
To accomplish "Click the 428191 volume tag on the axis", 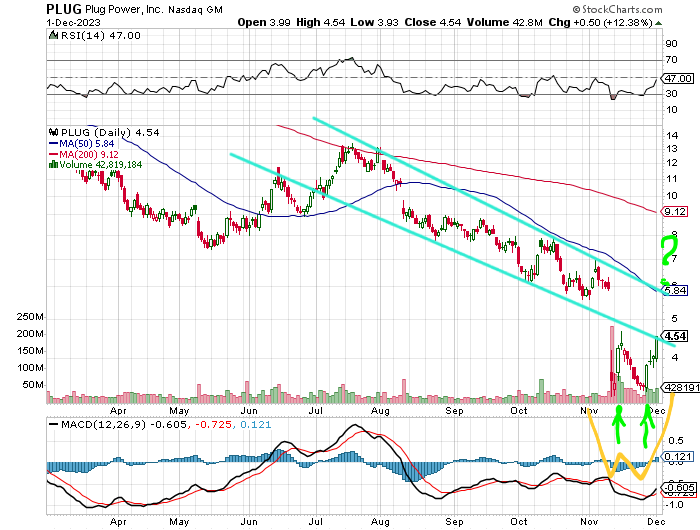I will click(682, 388).
